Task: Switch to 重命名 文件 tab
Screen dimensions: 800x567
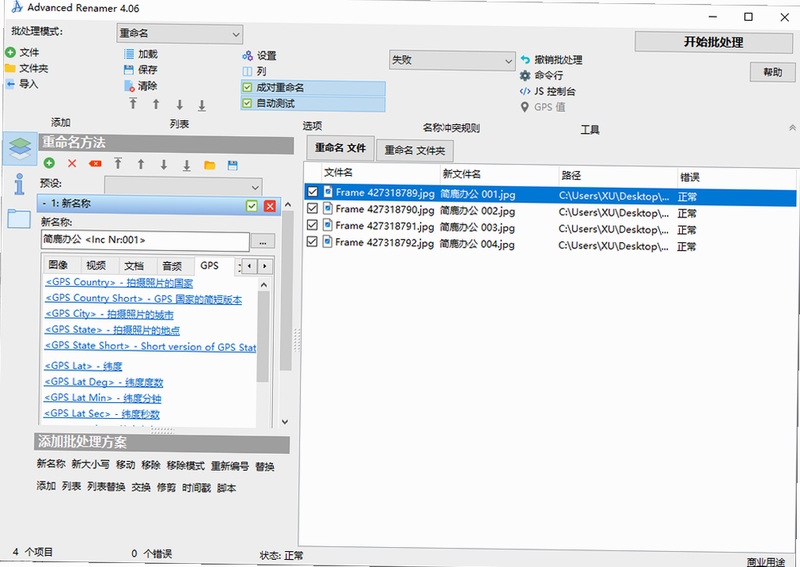Action: [x=340, y=148]
